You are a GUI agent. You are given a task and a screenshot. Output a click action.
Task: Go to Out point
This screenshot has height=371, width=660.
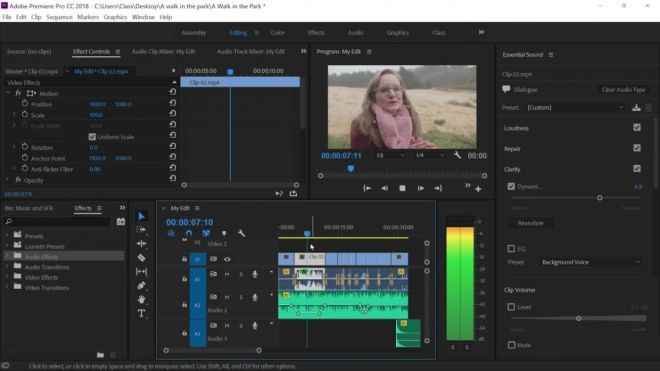coord(438,188)
